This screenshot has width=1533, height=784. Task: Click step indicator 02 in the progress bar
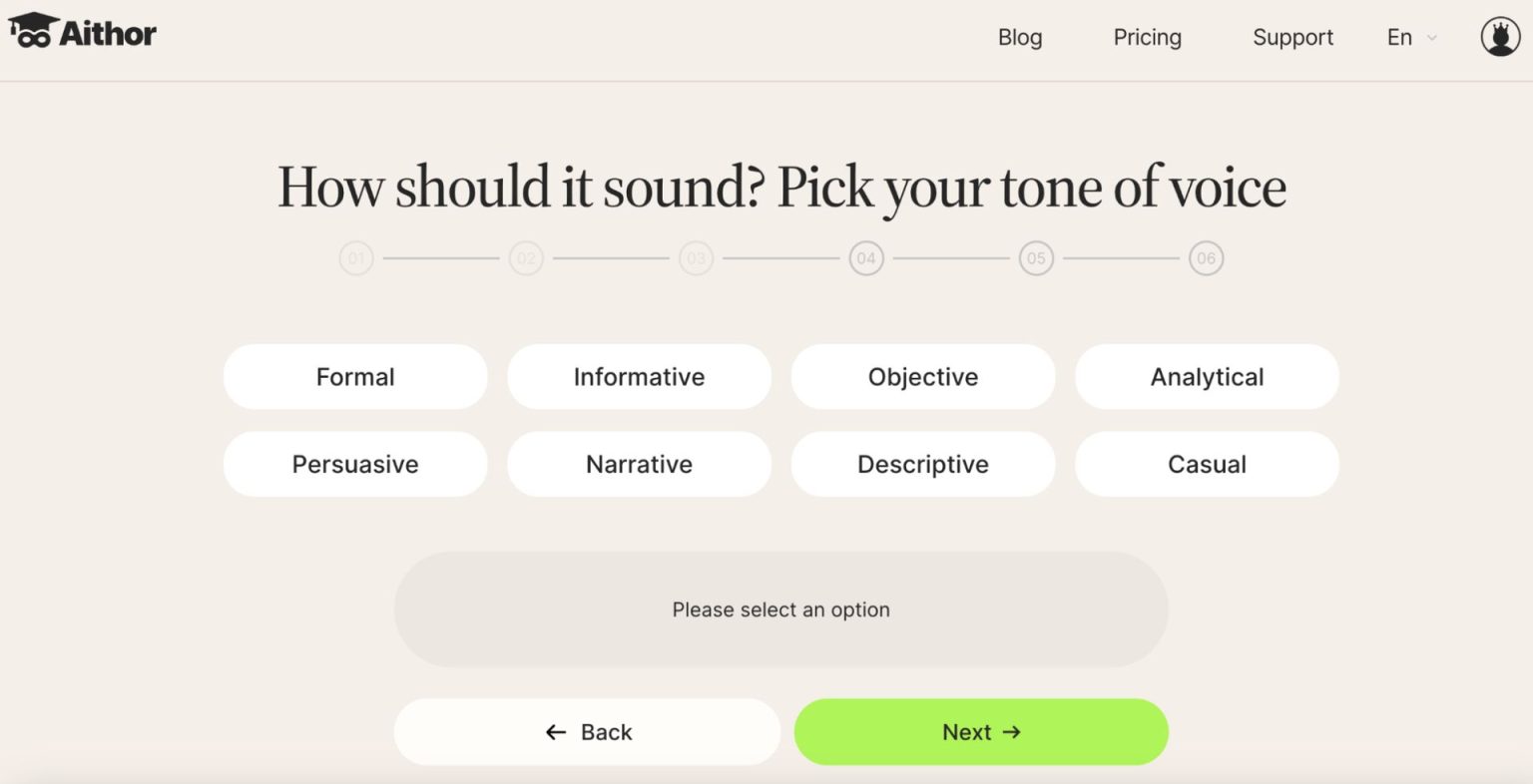click(526, 257)
